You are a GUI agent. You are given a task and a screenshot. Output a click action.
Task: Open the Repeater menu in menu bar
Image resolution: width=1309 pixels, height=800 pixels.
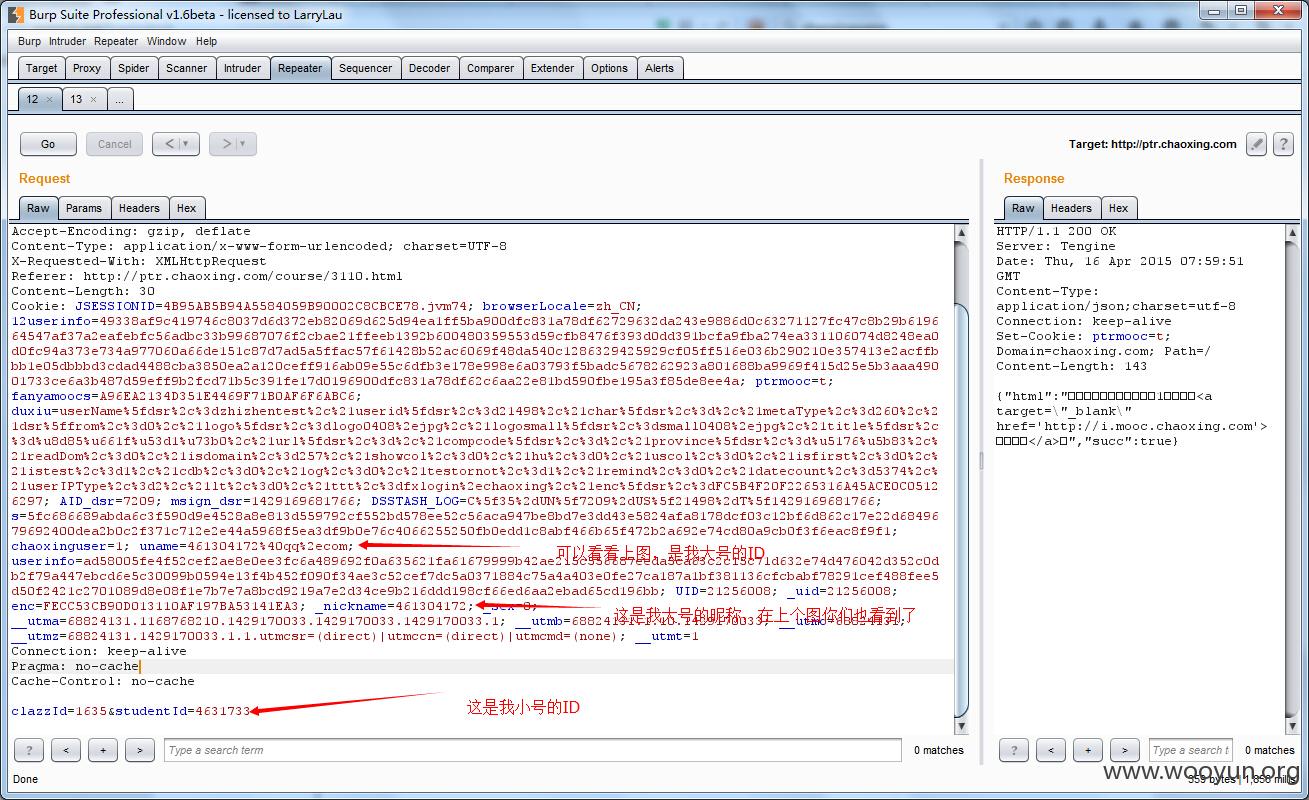point(116,41)
